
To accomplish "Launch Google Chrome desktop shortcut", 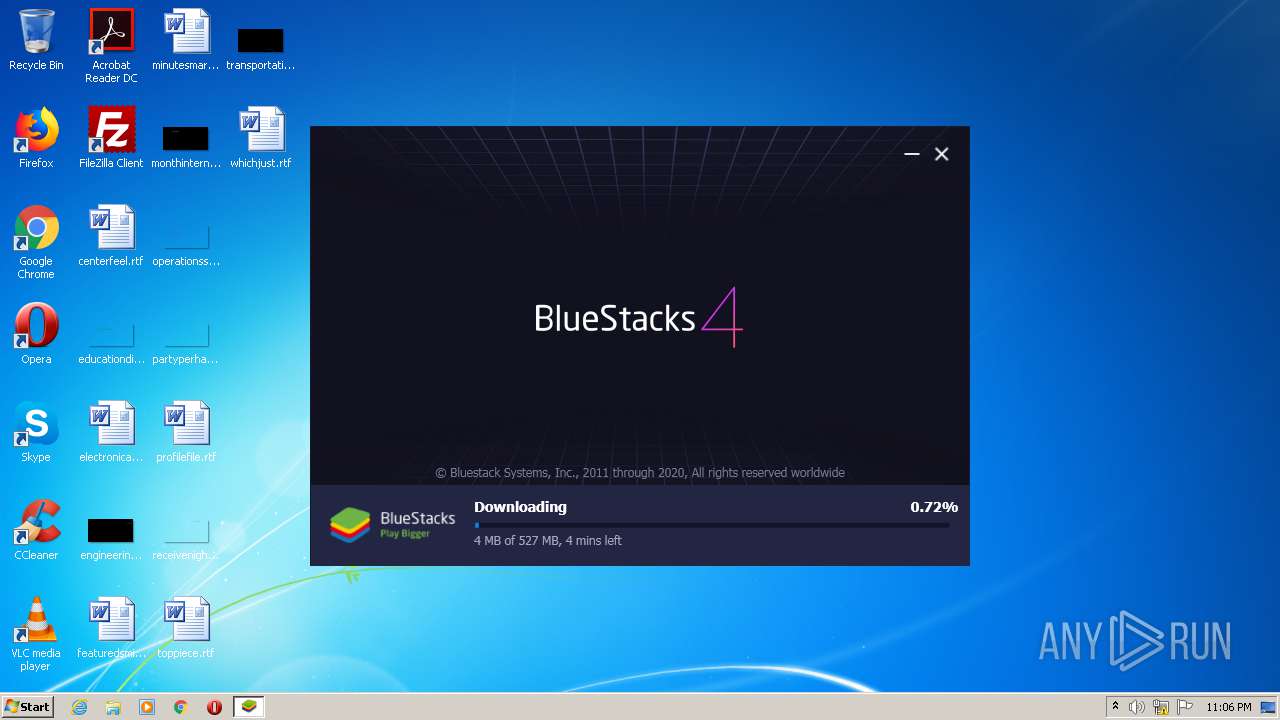I will (x=36, y=242).
